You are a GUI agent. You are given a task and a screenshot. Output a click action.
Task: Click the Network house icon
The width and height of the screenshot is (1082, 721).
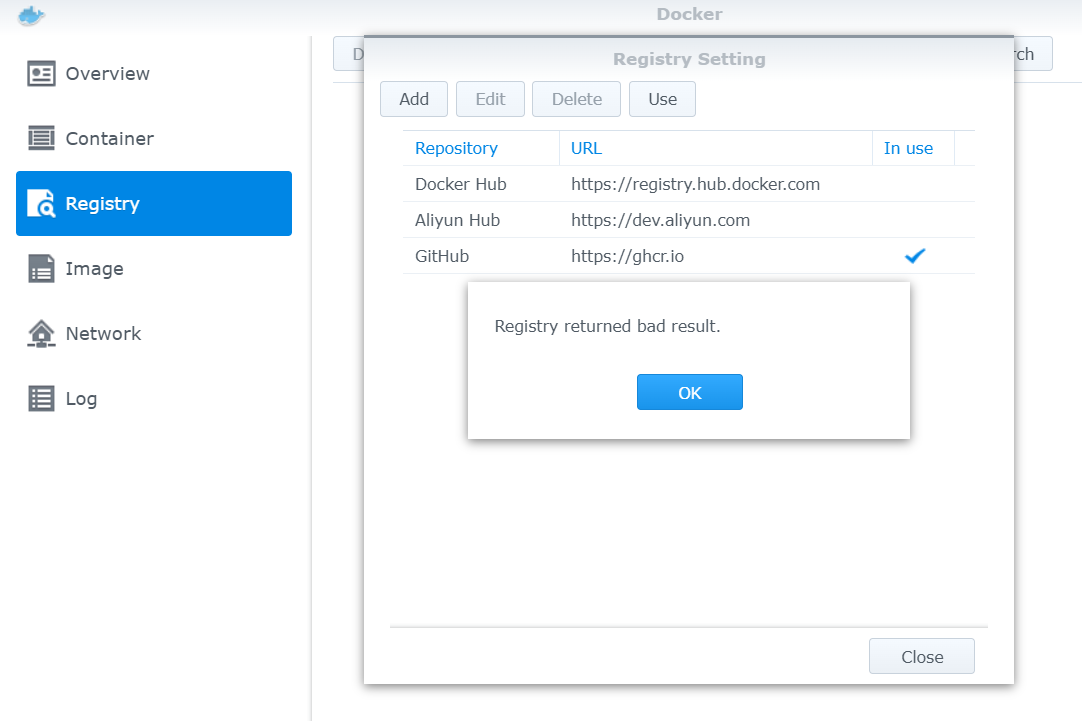tap(41, 334)
